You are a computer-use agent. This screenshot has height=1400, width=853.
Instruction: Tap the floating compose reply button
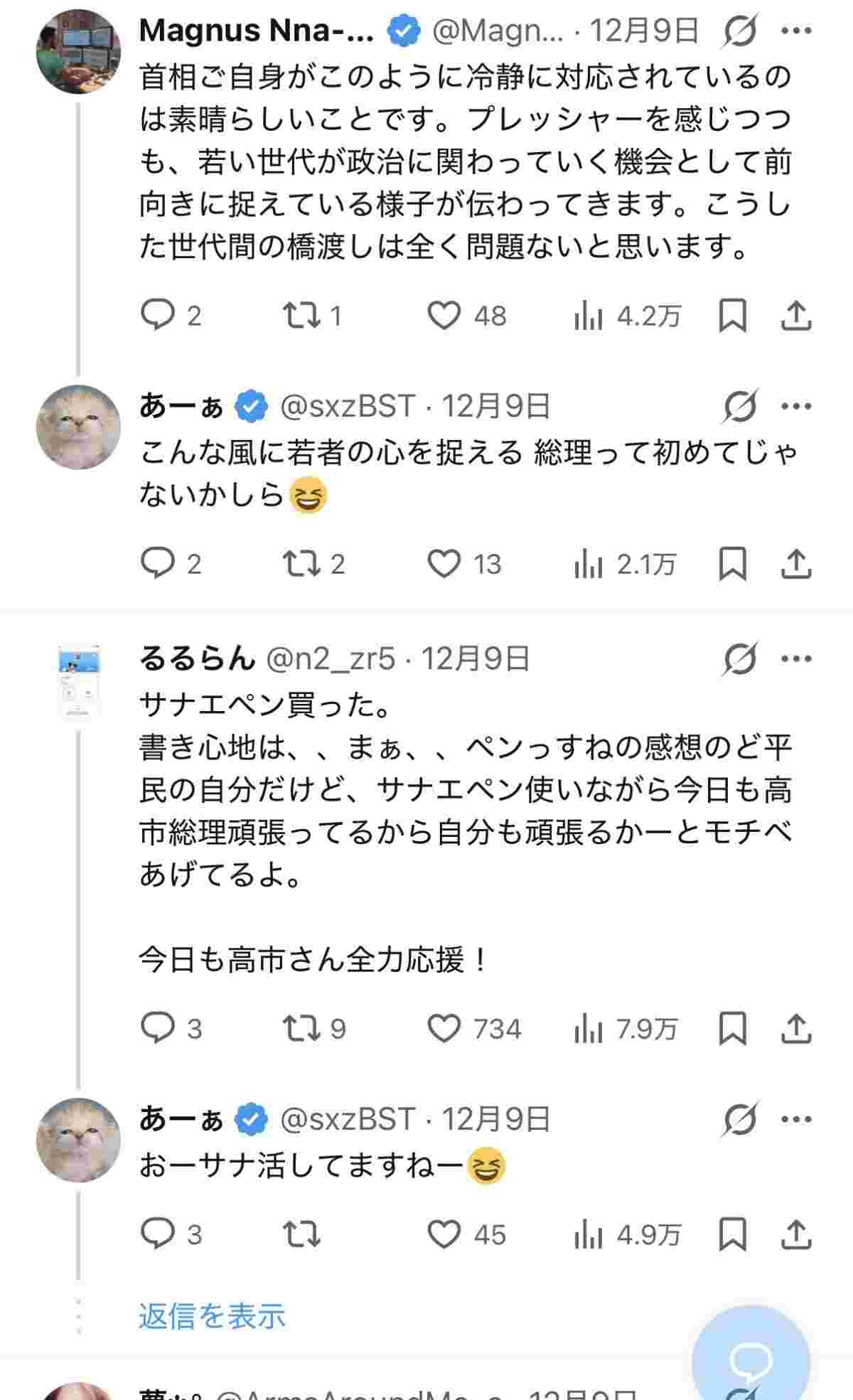click(x=751, y=1359)
